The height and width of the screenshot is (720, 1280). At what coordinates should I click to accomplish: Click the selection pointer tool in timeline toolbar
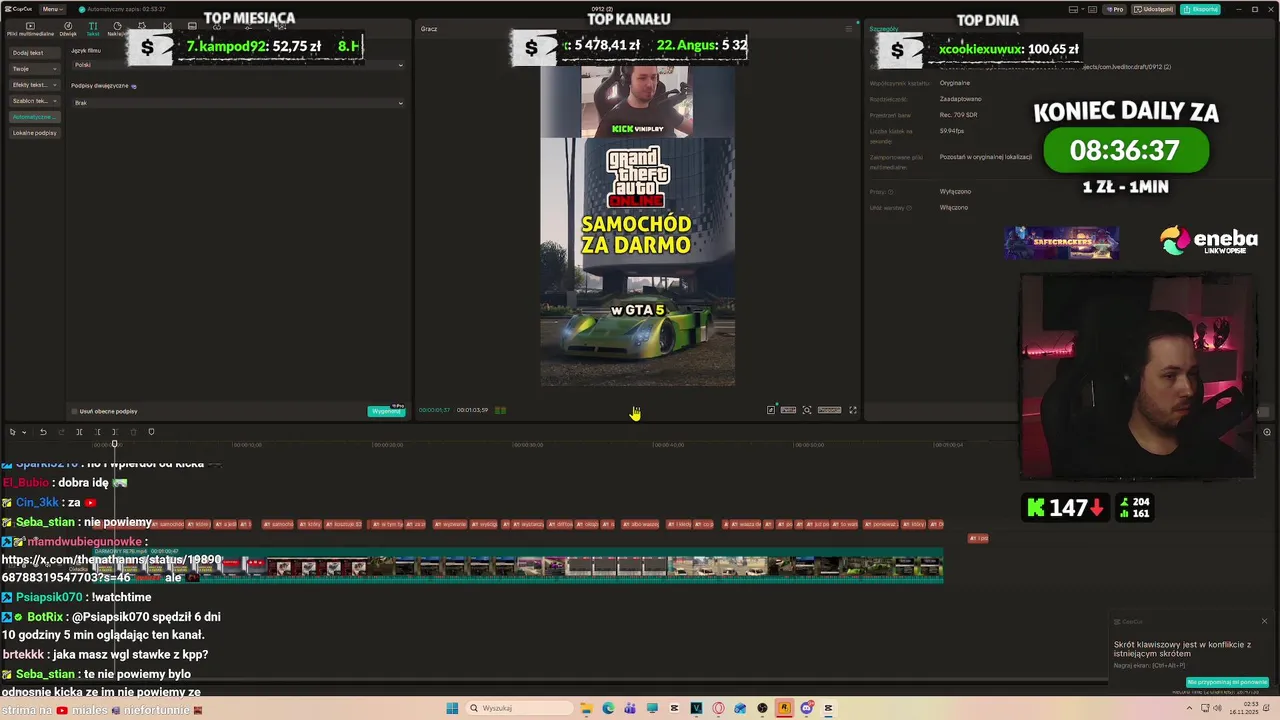point(12,432)
